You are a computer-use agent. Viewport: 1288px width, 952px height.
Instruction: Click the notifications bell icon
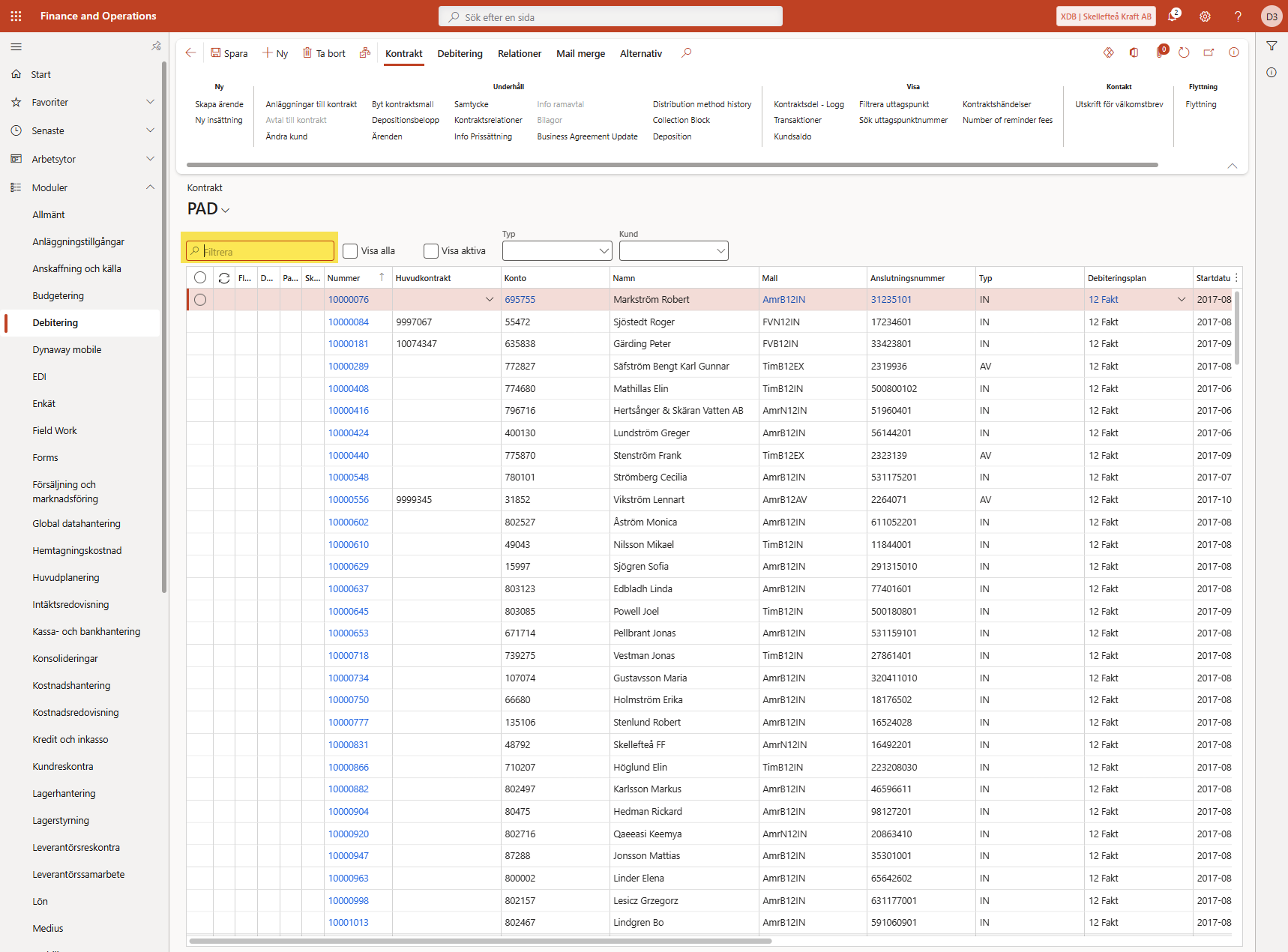pos(1173,16)
